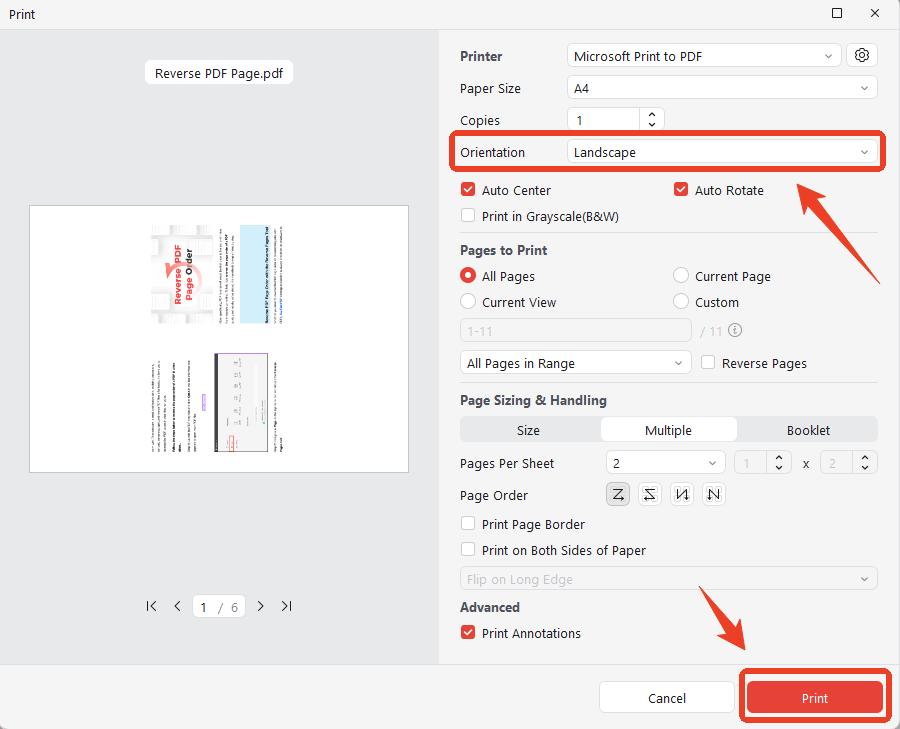
Task: Open the Printer dropdown
Action: point(704,56)
